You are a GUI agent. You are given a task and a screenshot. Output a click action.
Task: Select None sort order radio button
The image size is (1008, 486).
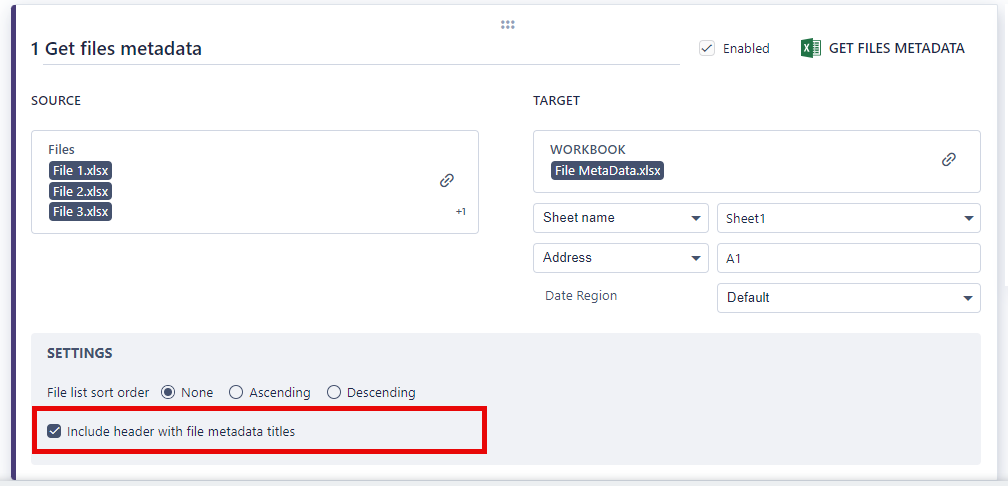(x=168, y=392)
